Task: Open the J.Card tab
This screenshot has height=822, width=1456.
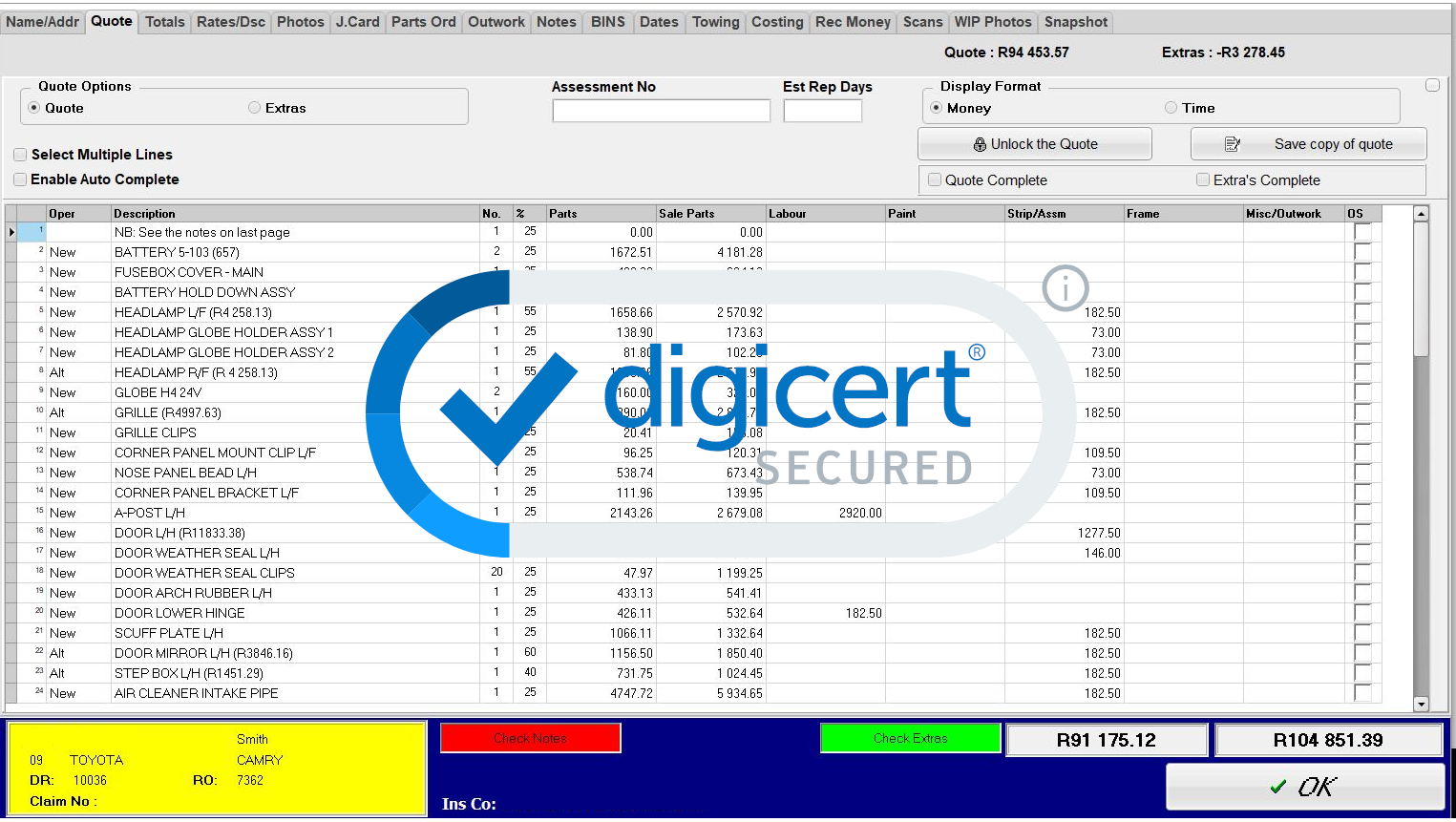Action: pos(358,22)
